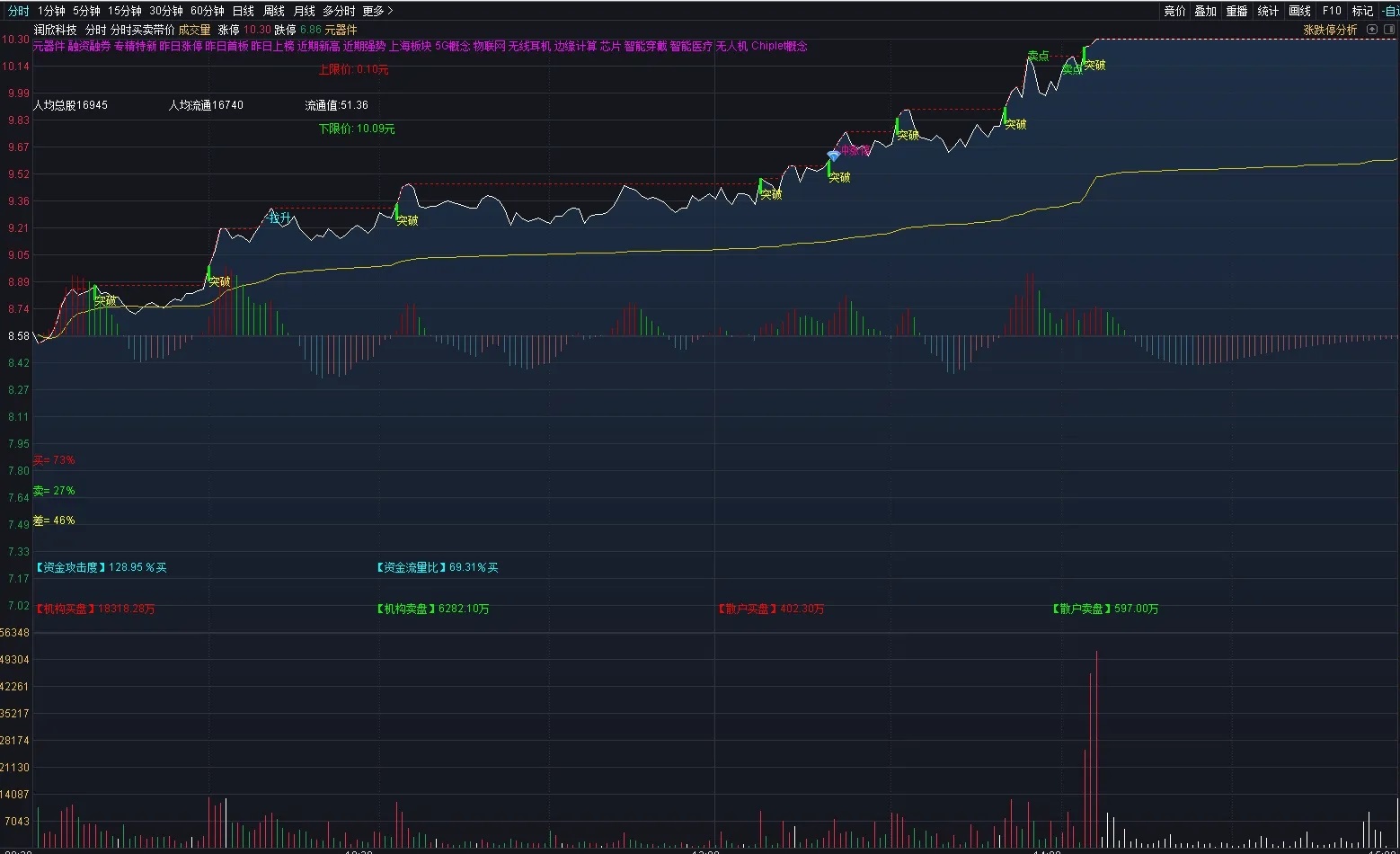The image size is (1400, 854).
Task: Click the upload arrow icon beside 涨跌停分析
Action: tap(1372, 30)
